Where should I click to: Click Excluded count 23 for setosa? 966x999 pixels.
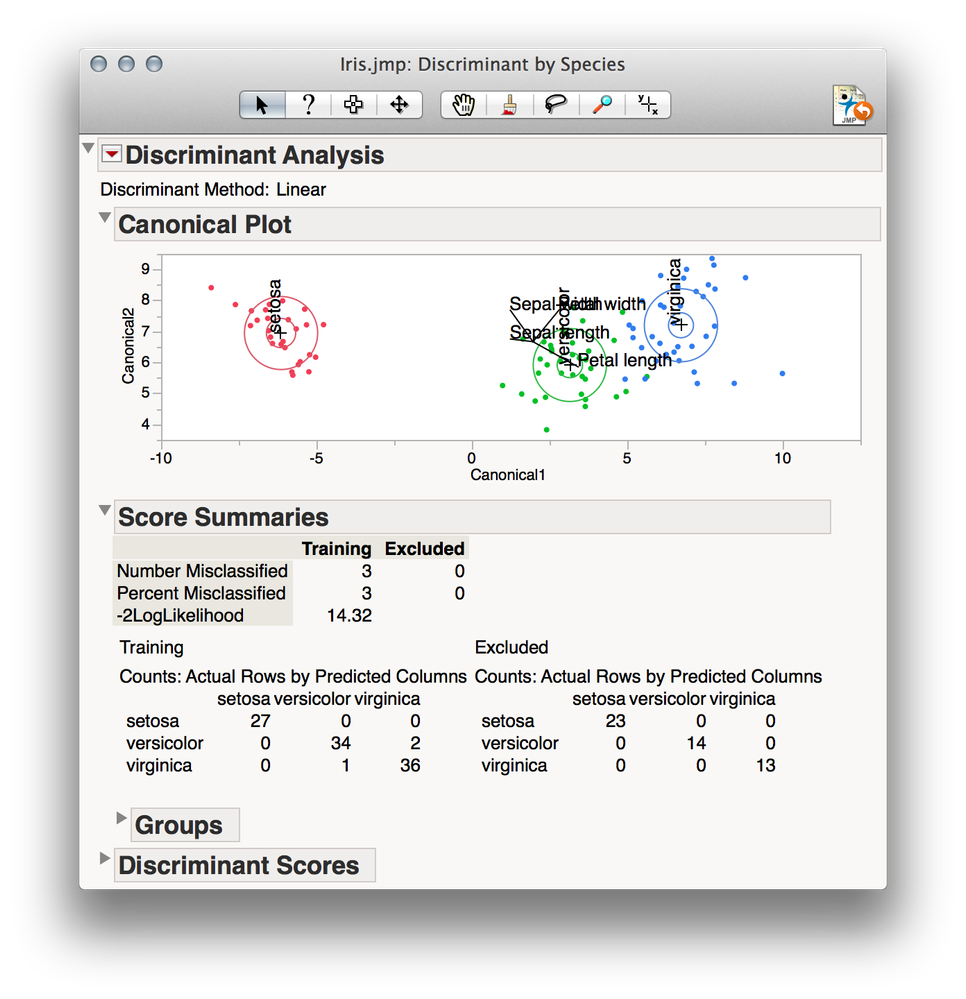tap(615, 721)
